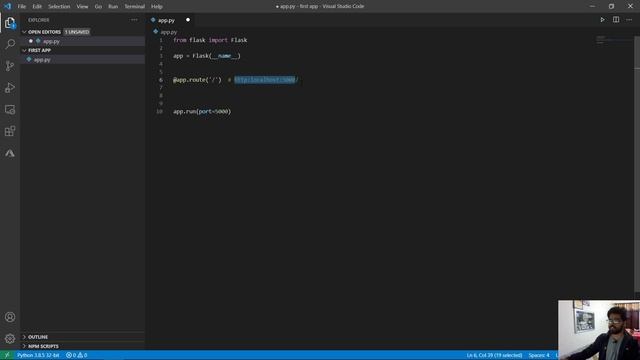Open the Manage gear icon
The height and width of the screenshot is (360, 640).
click(x=10, y=338)
